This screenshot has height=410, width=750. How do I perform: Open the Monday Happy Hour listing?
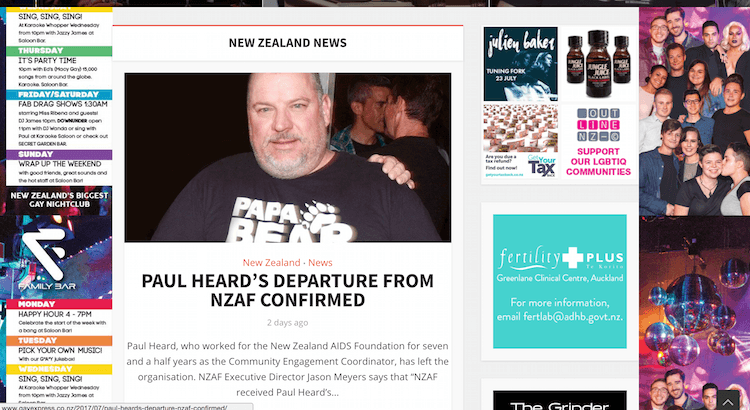(59, 317)
